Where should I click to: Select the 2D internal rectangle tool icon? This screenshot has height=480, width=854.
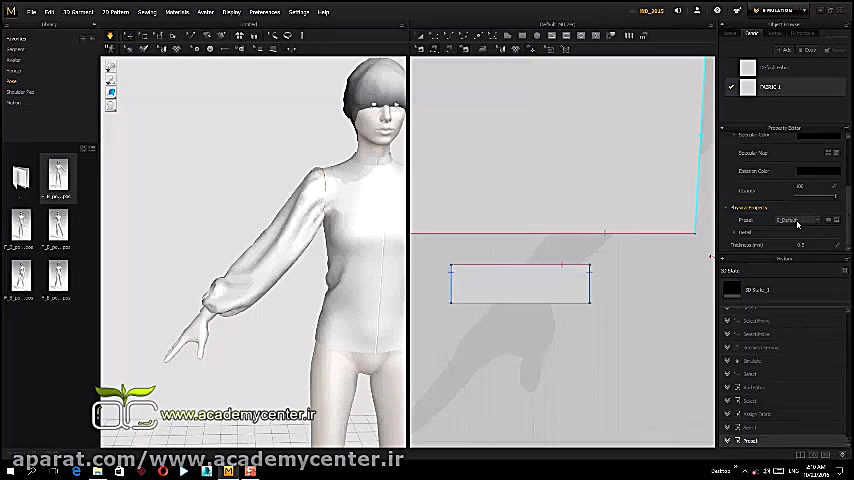click(x=566, y=36)
